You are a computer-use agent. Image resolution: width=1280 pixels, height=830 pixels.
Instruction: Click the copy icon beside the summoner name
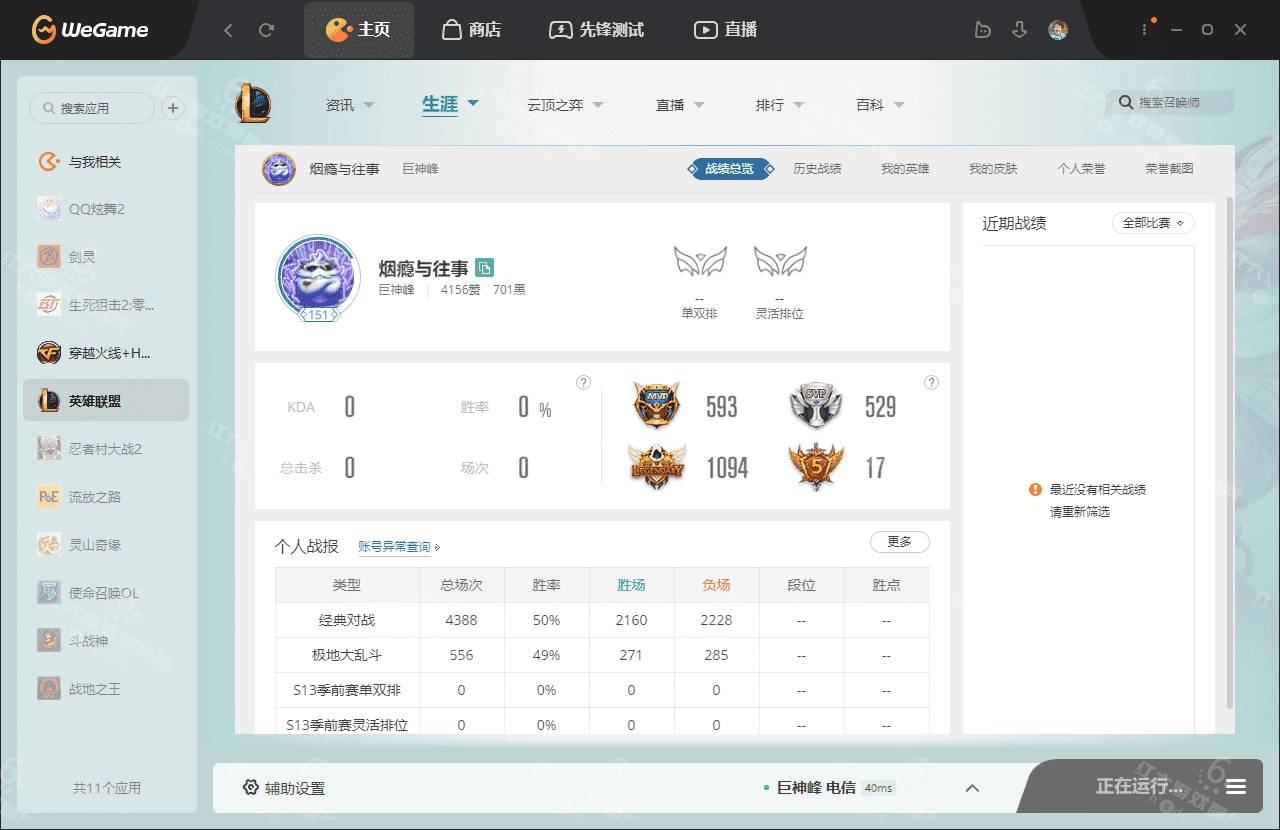[485, 268]
